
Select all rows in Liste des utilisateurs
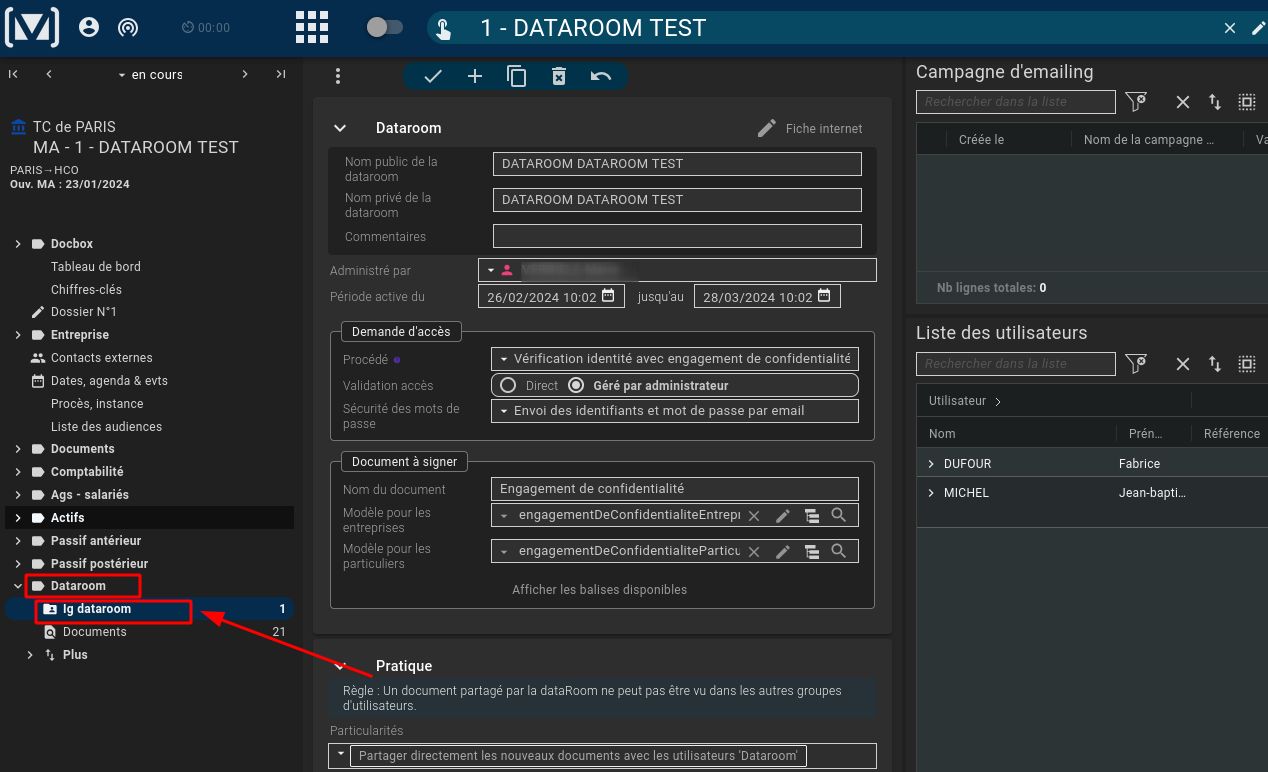(1247, 364)
